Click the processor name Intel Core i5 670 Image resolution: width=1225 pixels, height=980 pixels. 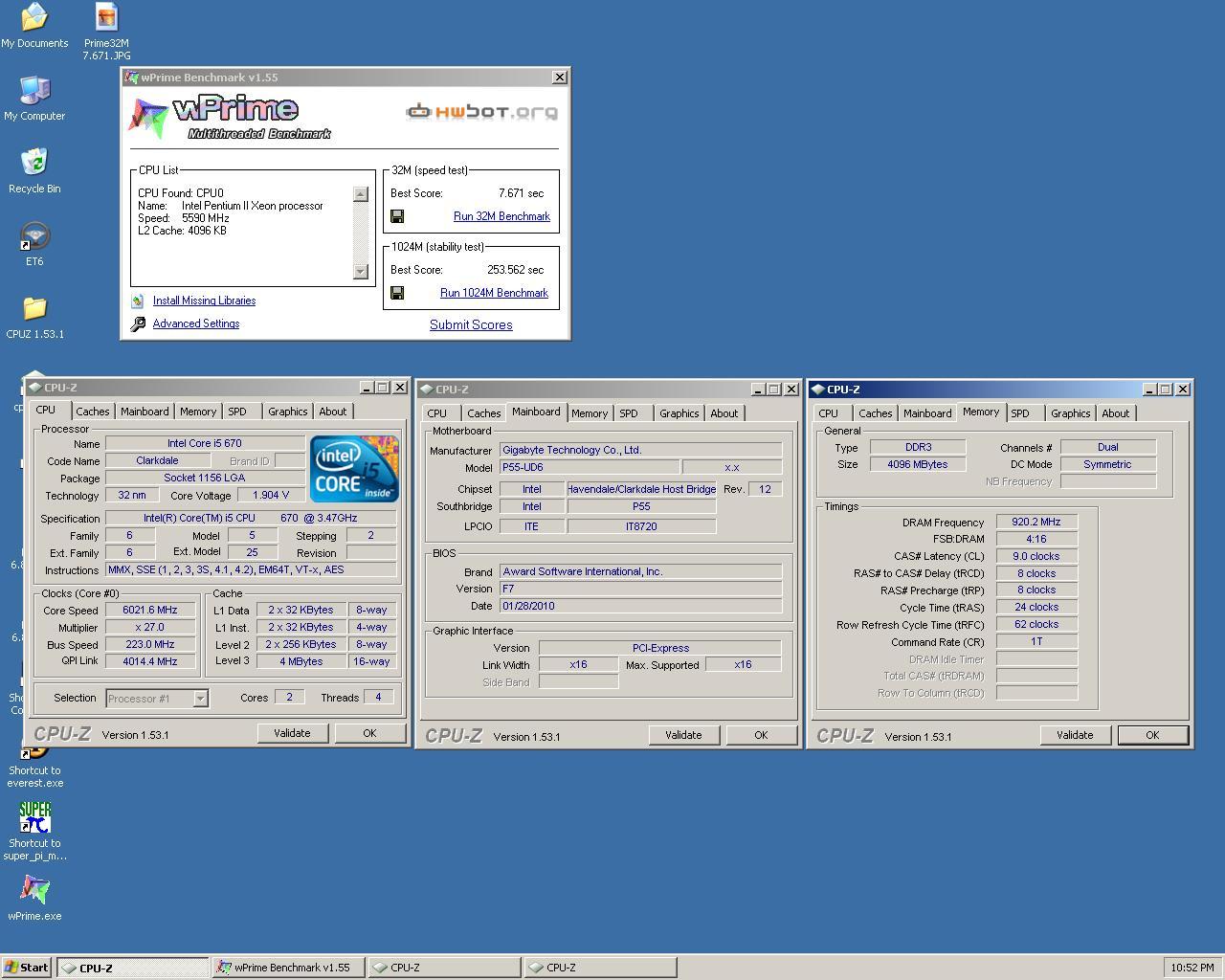(x=205, y=444)
